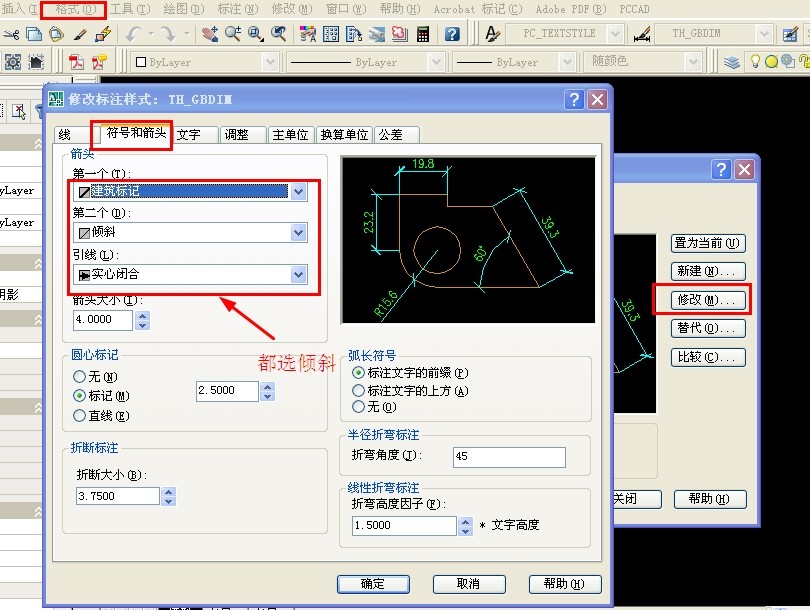Expand the 引线 leader arrowhead dropdown
810x610 pixels.
coord(298,274)
